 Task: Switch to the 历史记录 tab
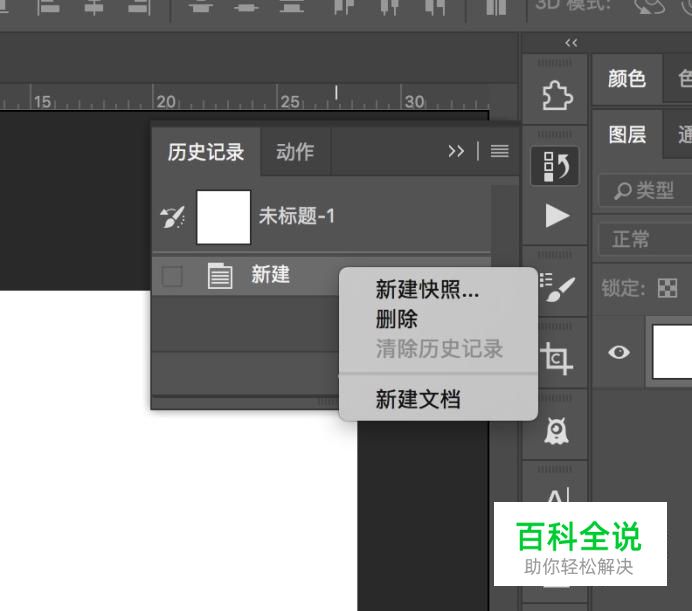click(206, 152)
